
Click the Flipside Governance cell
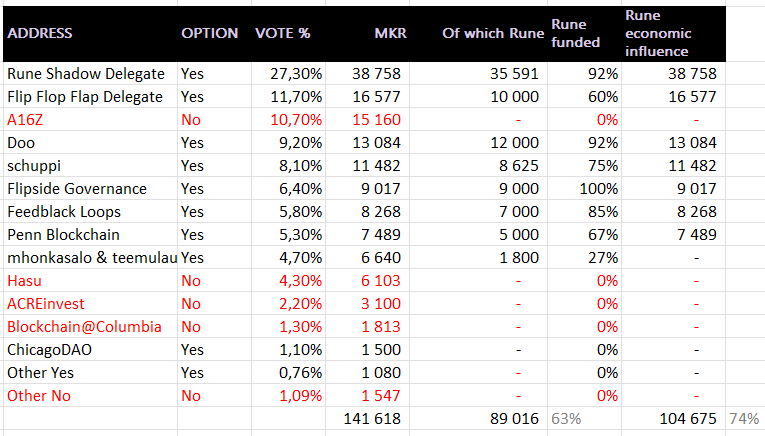pyautogui.click(x=77, y=189)
